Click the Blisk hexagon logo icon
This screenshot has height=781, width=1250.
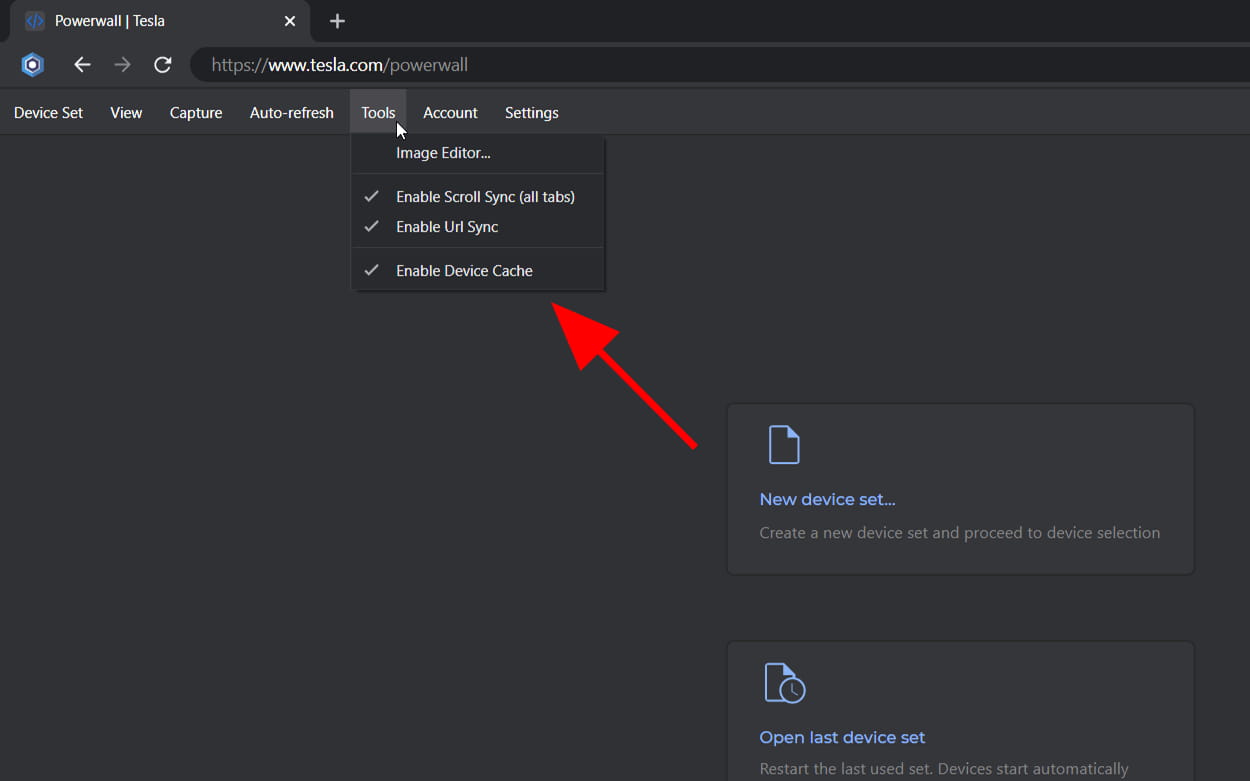(x=33, y=65)
